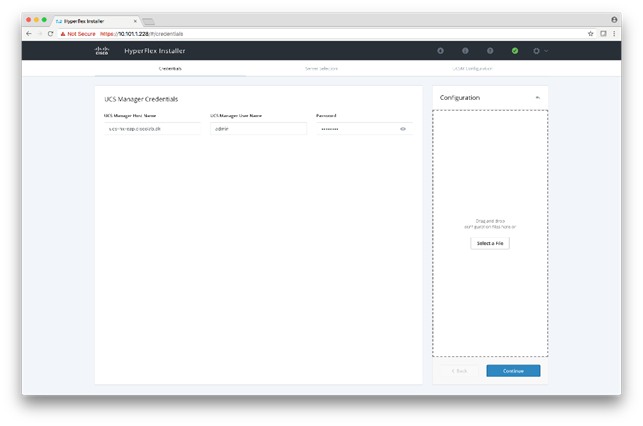Open the help question mark icon
Screen dimensions: 643x426
(x=490, y=51)
